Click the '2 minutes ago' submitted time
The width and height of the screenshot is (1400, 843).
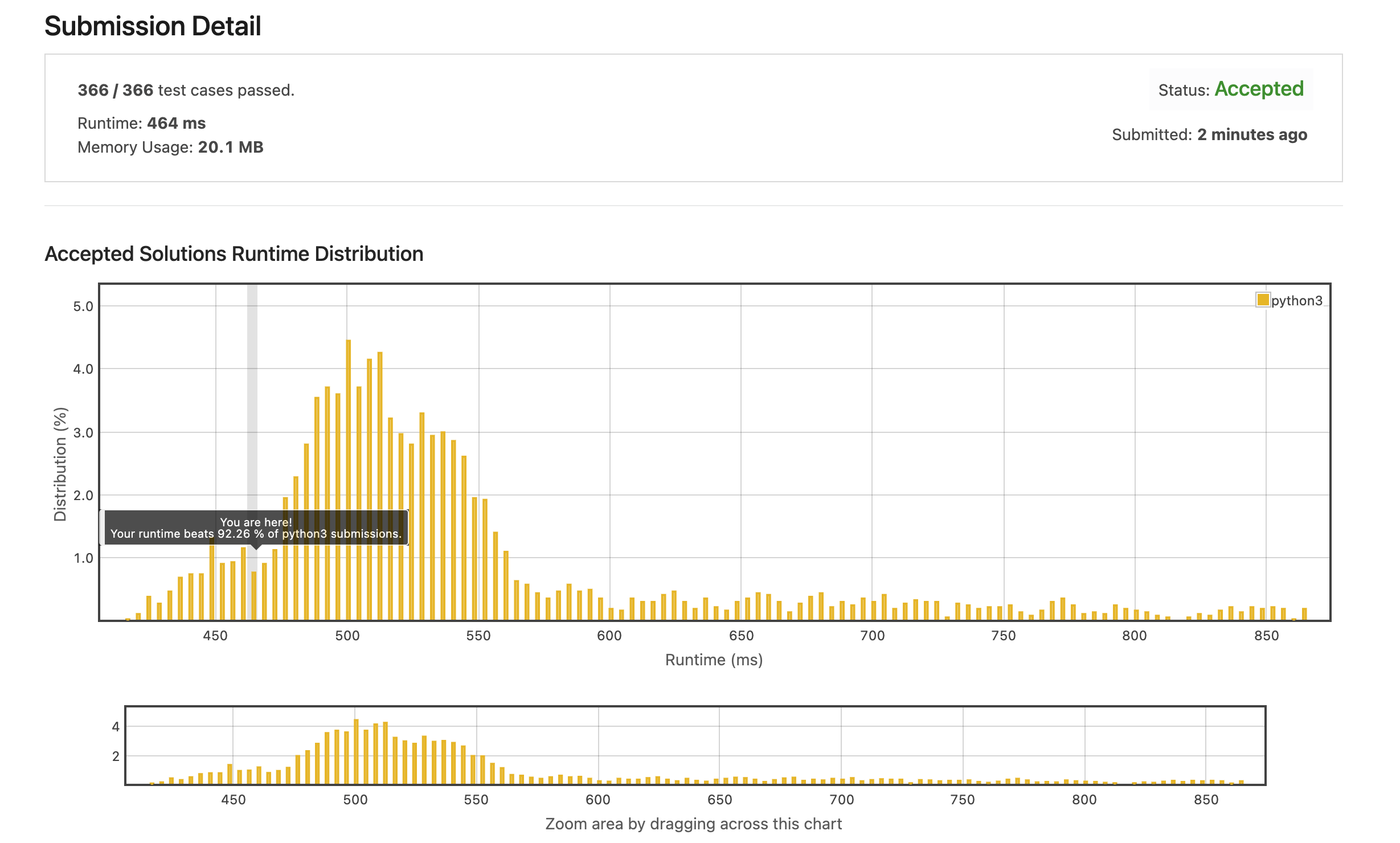coord(1252,134)
